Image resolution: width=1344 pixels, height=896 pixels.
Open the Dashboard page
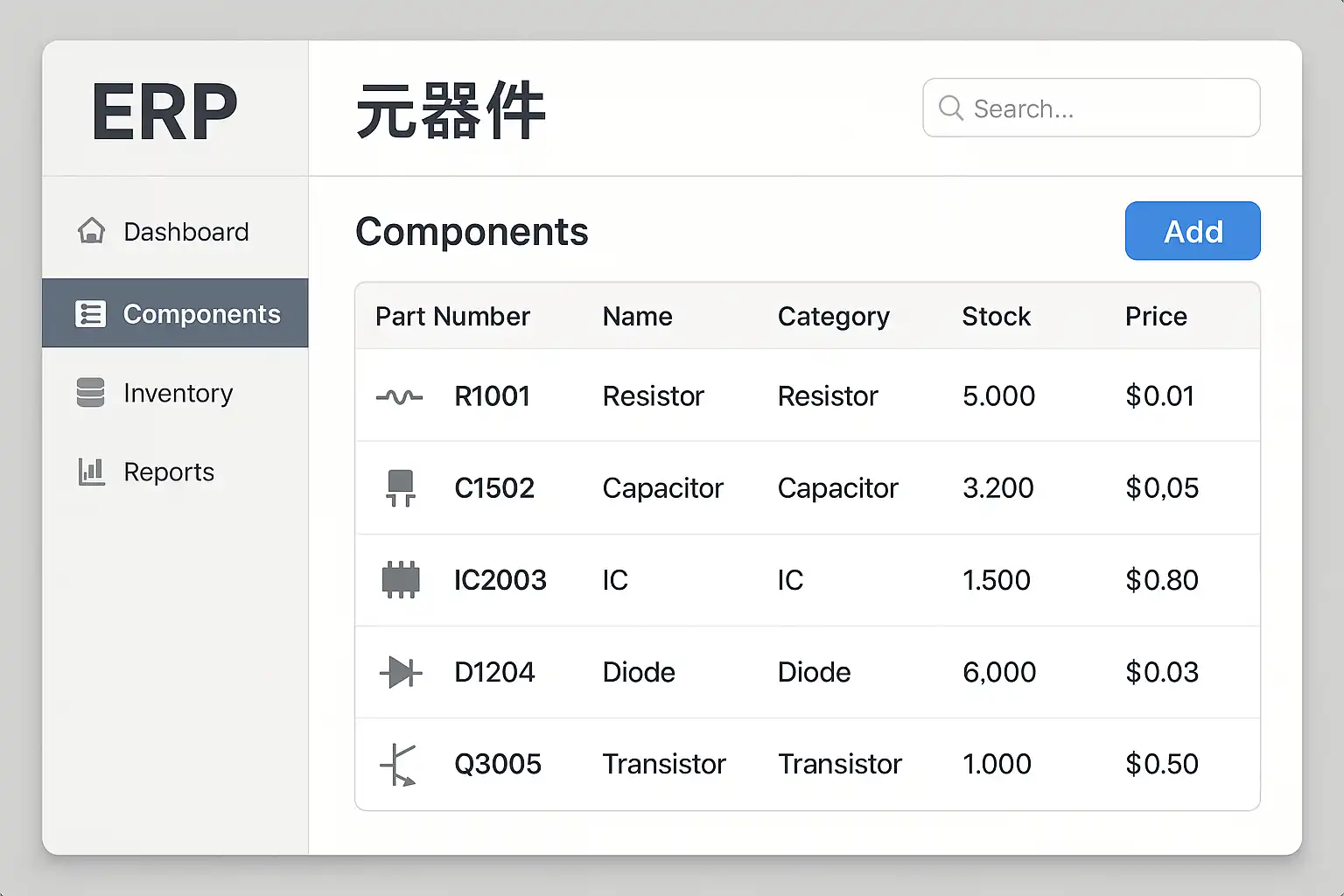(185, 232)
